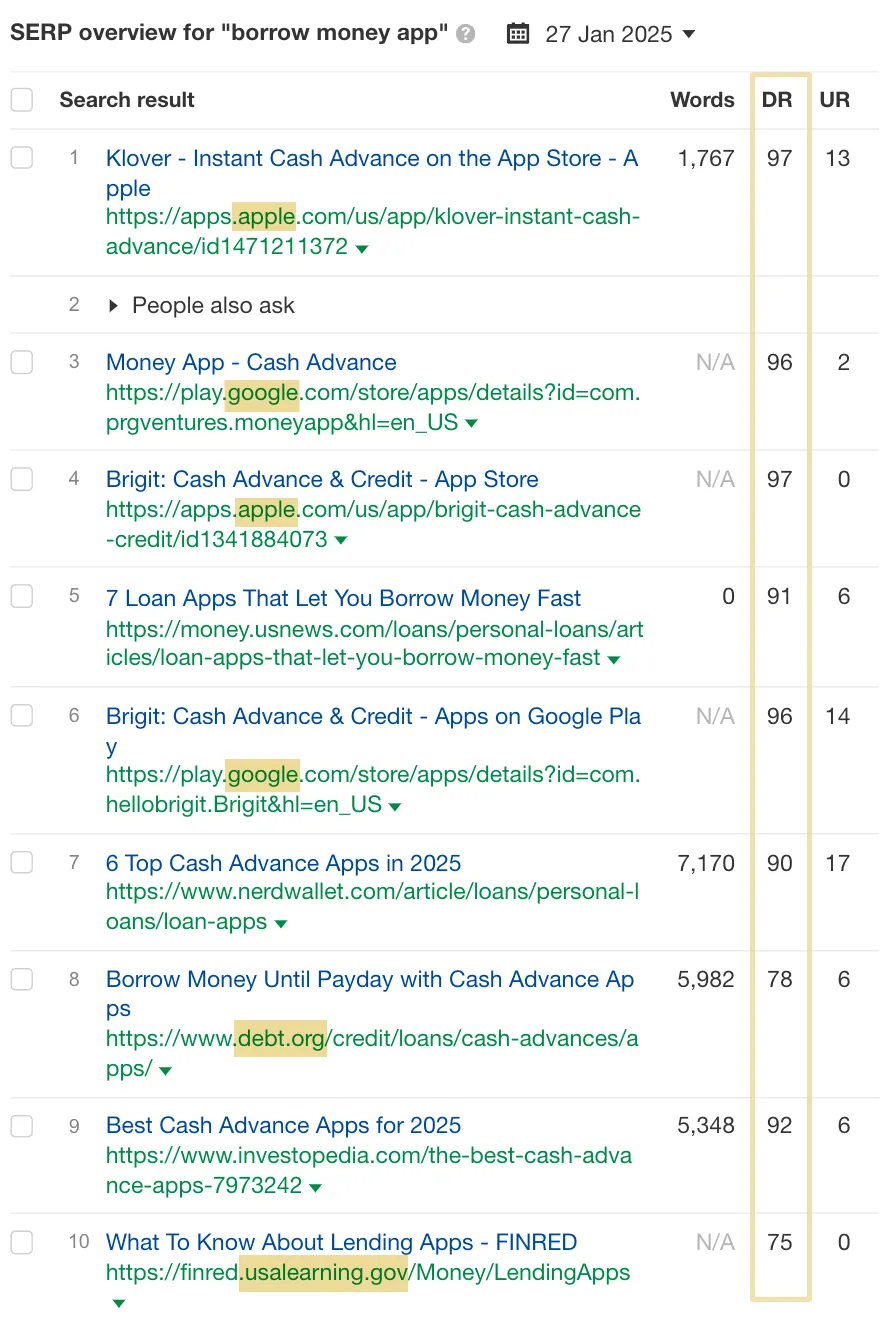Click DR value 92 for Investopedia

779,1126
